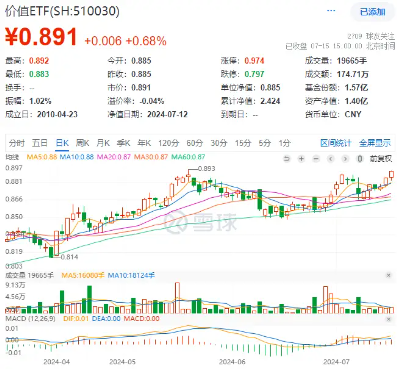Image resolution: width=397 pixels, height=370 pixels.
Task: Switch to the 分时 intraday tab
Action: (x=17, y=143)
